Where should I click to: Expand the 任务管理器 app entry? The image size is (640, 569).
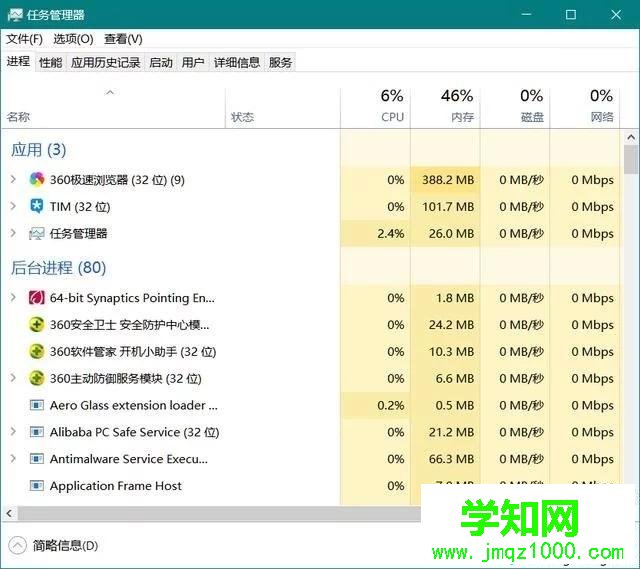tap(13, 233)
